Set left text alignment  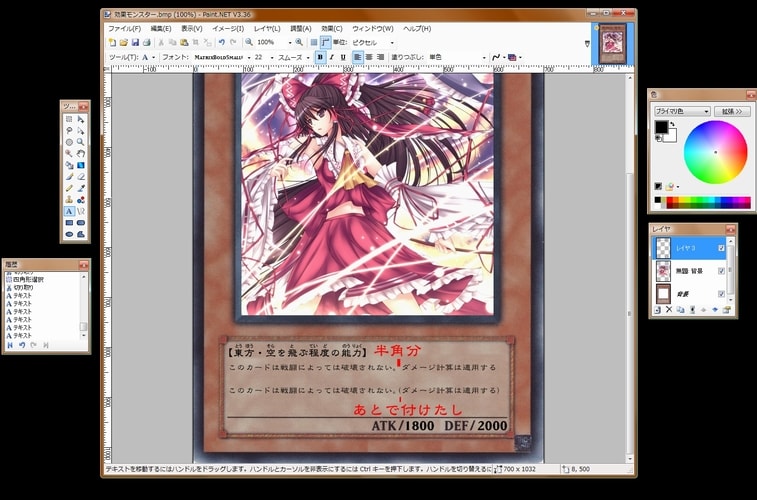click(357, 57)
